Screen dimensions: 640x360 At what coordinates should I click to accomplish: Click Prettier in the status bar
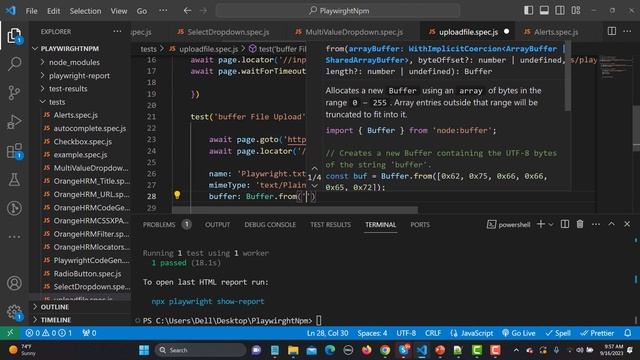[597, 333]
